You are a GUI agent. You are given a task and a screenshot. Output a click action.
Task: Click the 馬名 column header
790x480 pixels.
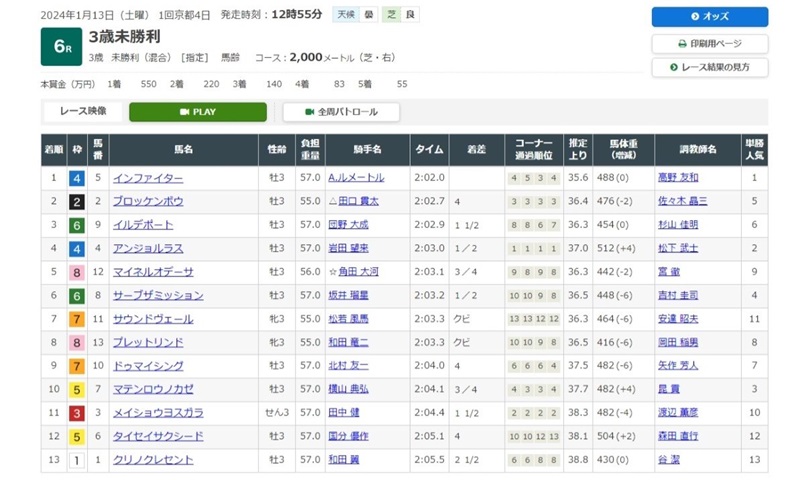[x=183, y=149]
